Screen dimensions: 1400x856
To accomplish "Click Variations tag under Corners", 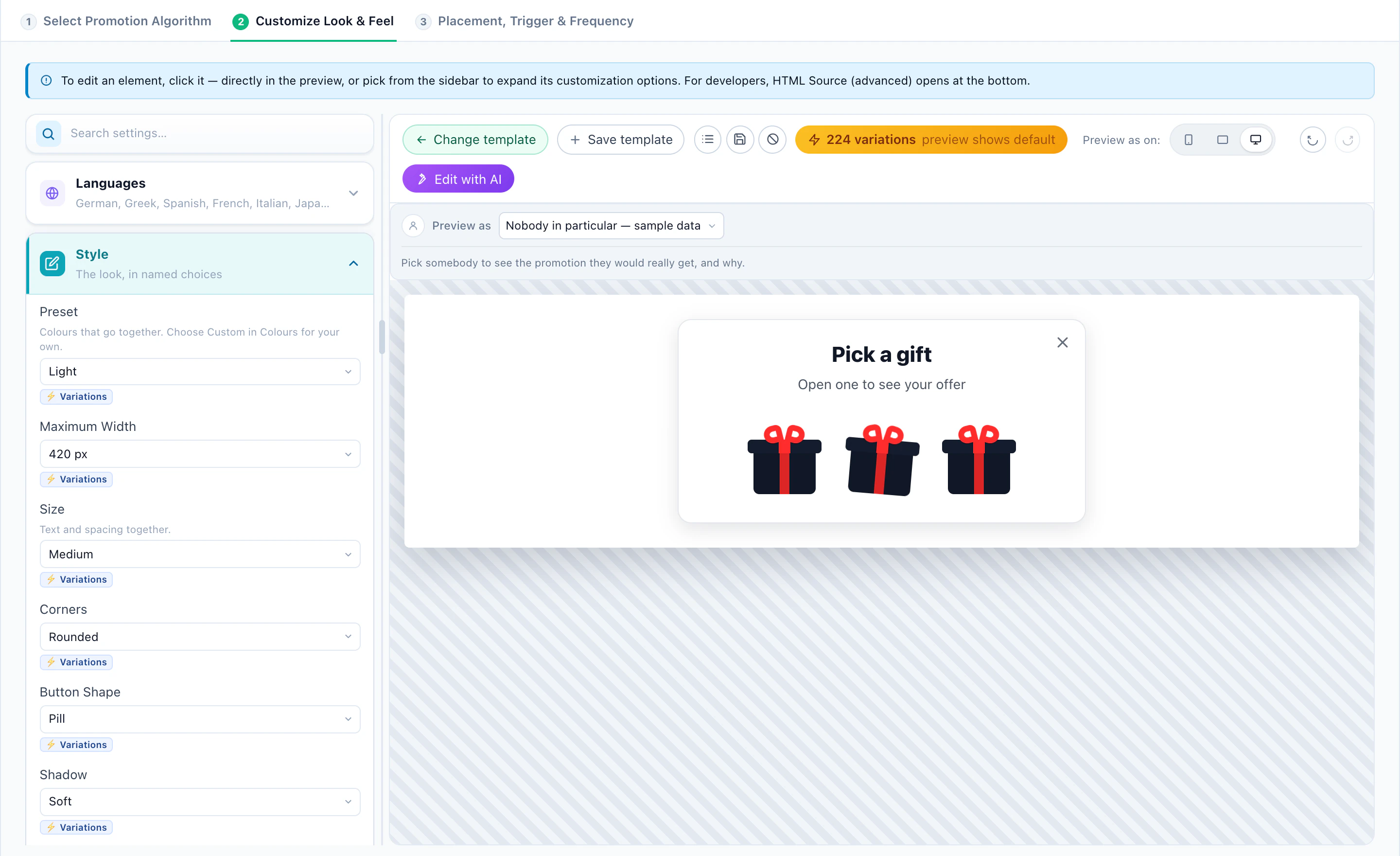I will [x=76, y=662].
